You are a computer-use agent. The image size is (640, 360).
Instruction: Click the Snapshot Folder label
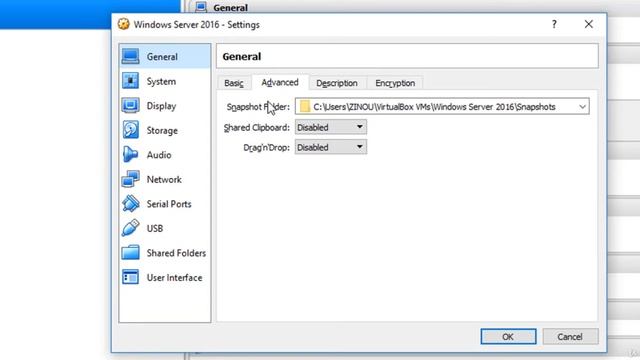tap(258, 107)
